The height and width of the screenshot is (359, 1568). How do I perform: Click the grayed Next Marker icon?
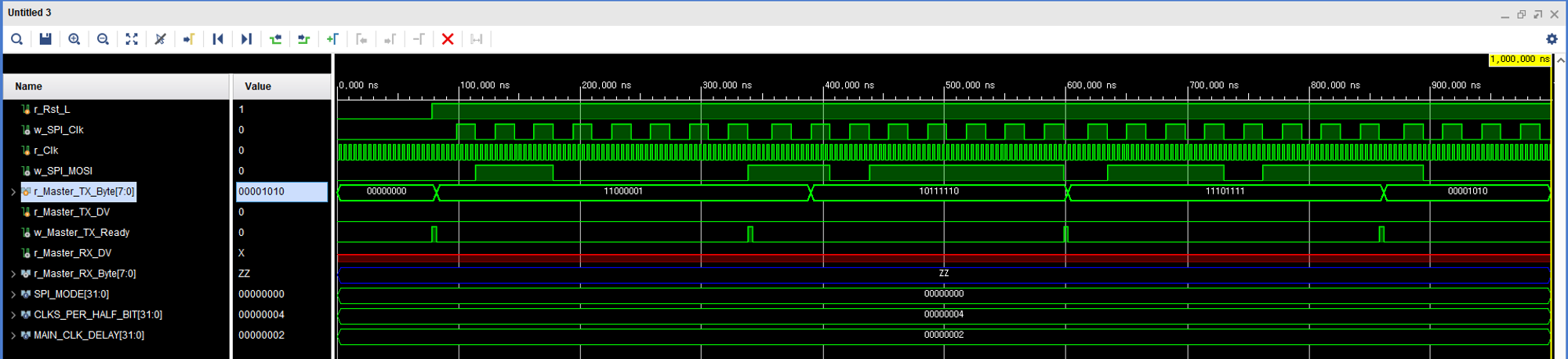click(x=390, y=39)
